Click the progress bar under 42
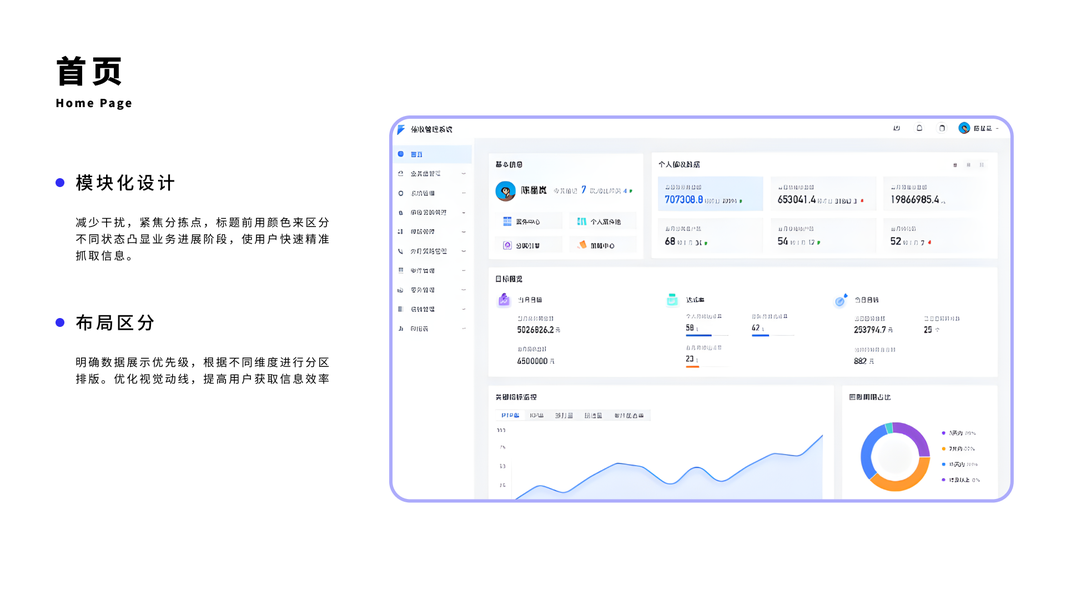The height and width of the screenshot is (600, 1066). pyautogui.click(x=772, y=335)
